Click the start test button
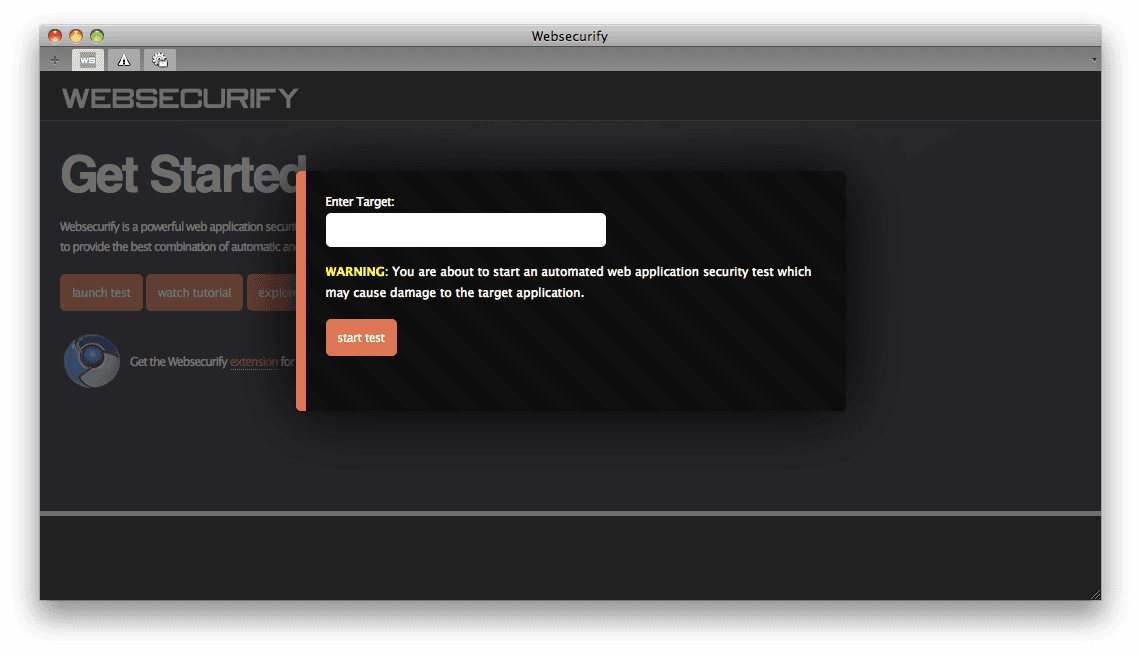Image resolution: width=1141 pixels, height=655 pixels. click(361, 338)
